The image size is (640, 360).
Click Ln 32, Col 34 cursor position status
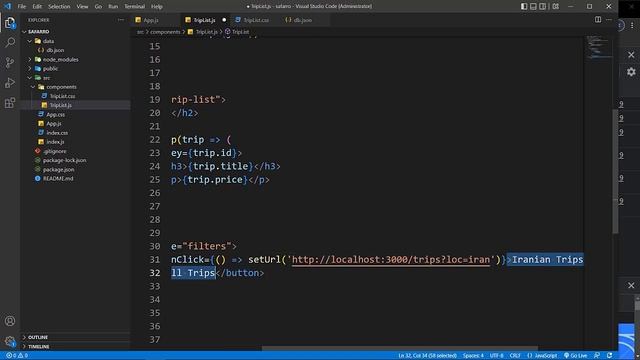[427, 356]
